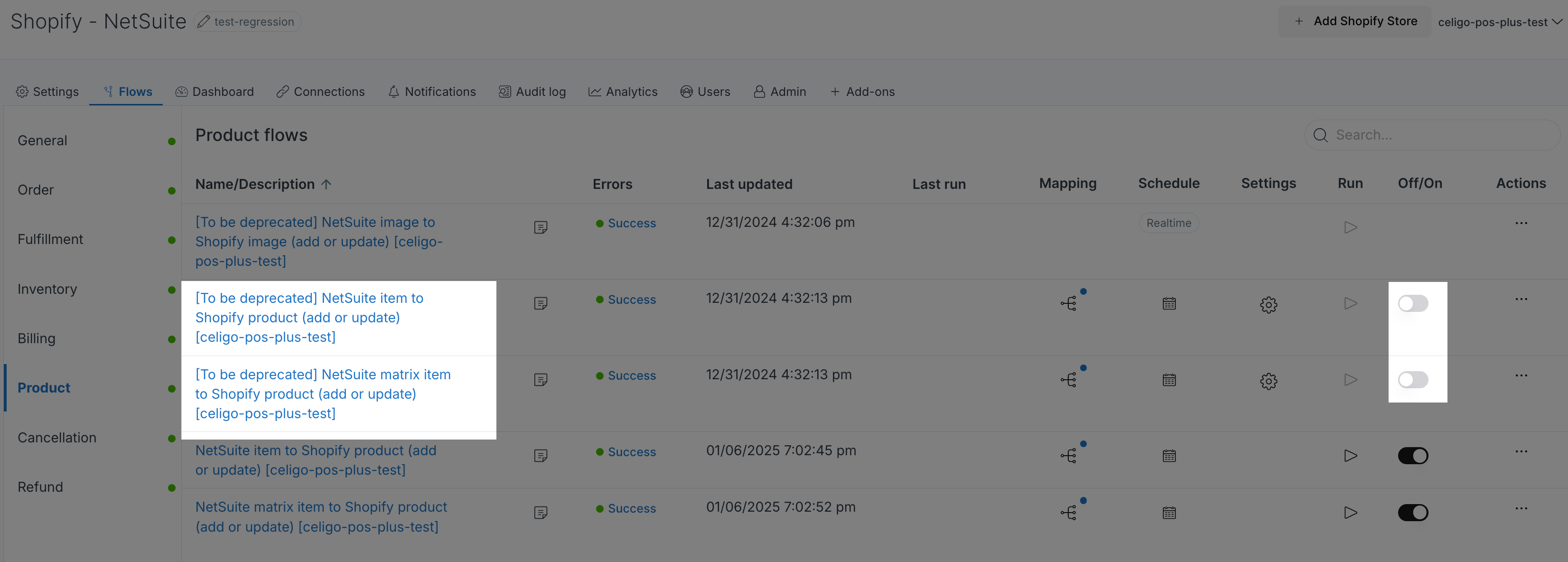Open deprecated NetSuite item to Shopify product link
Viewport: 1568px width, 562px height.
click(309, 318)
